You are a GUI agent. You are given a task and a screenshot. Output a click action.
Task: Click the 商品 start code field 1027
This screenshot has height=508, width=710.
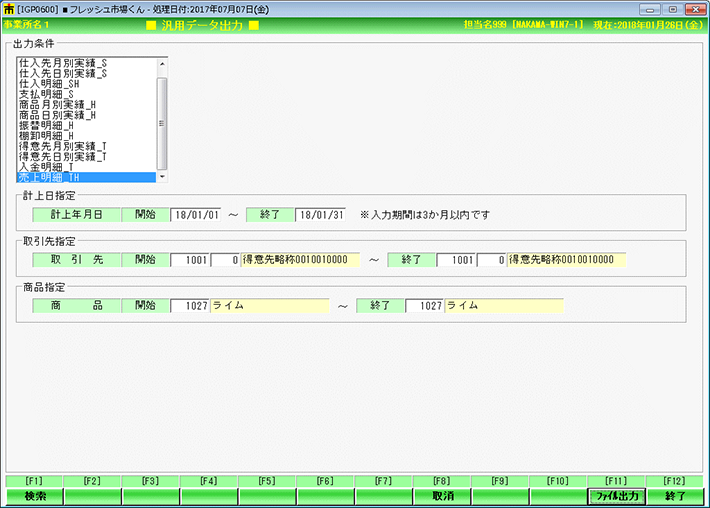(x=189, y=305)
